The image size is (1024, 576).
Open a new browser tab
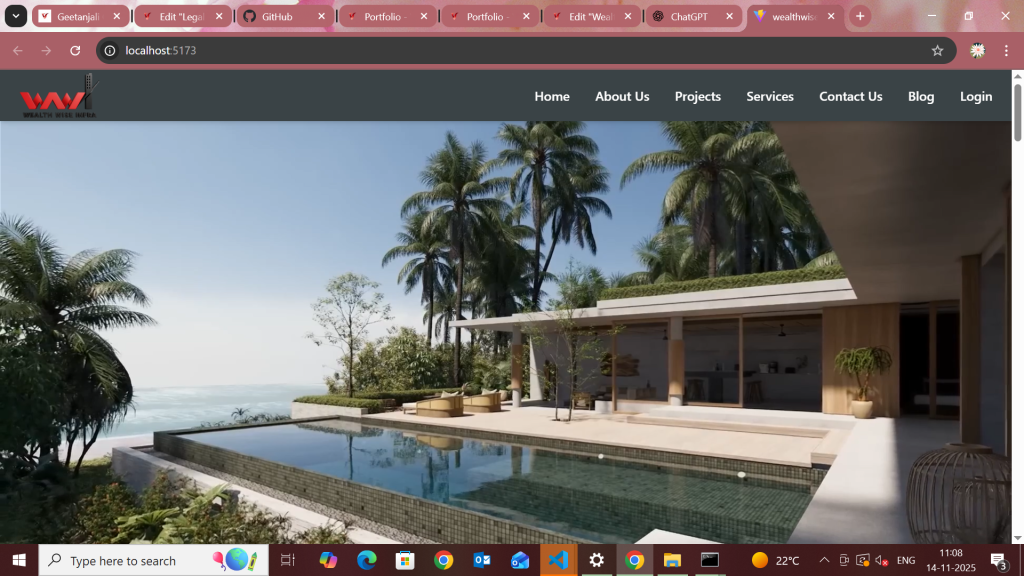(x=860, y=16)
